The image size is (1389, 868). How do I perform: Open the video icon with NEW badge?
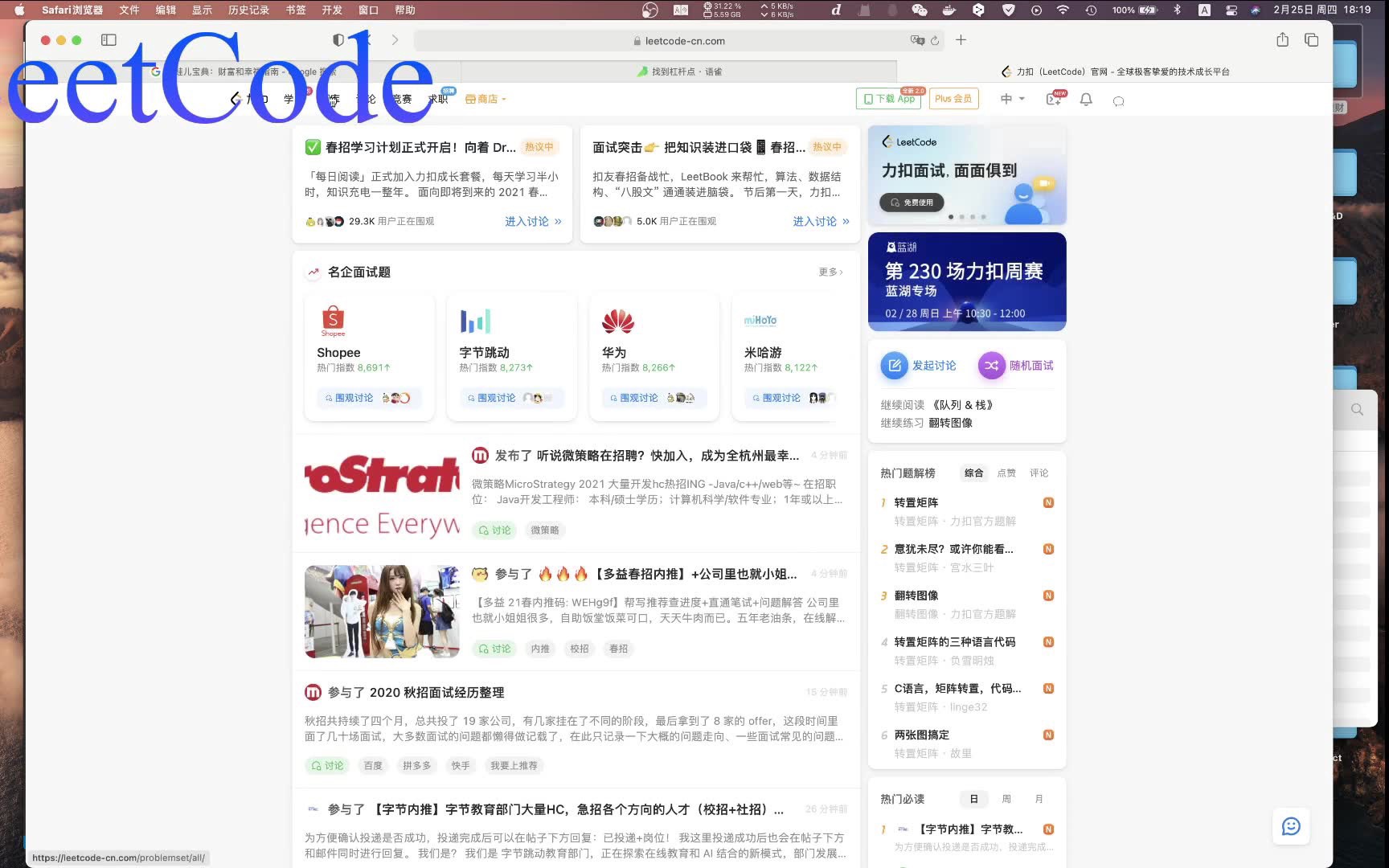[x=1055, y=99]
